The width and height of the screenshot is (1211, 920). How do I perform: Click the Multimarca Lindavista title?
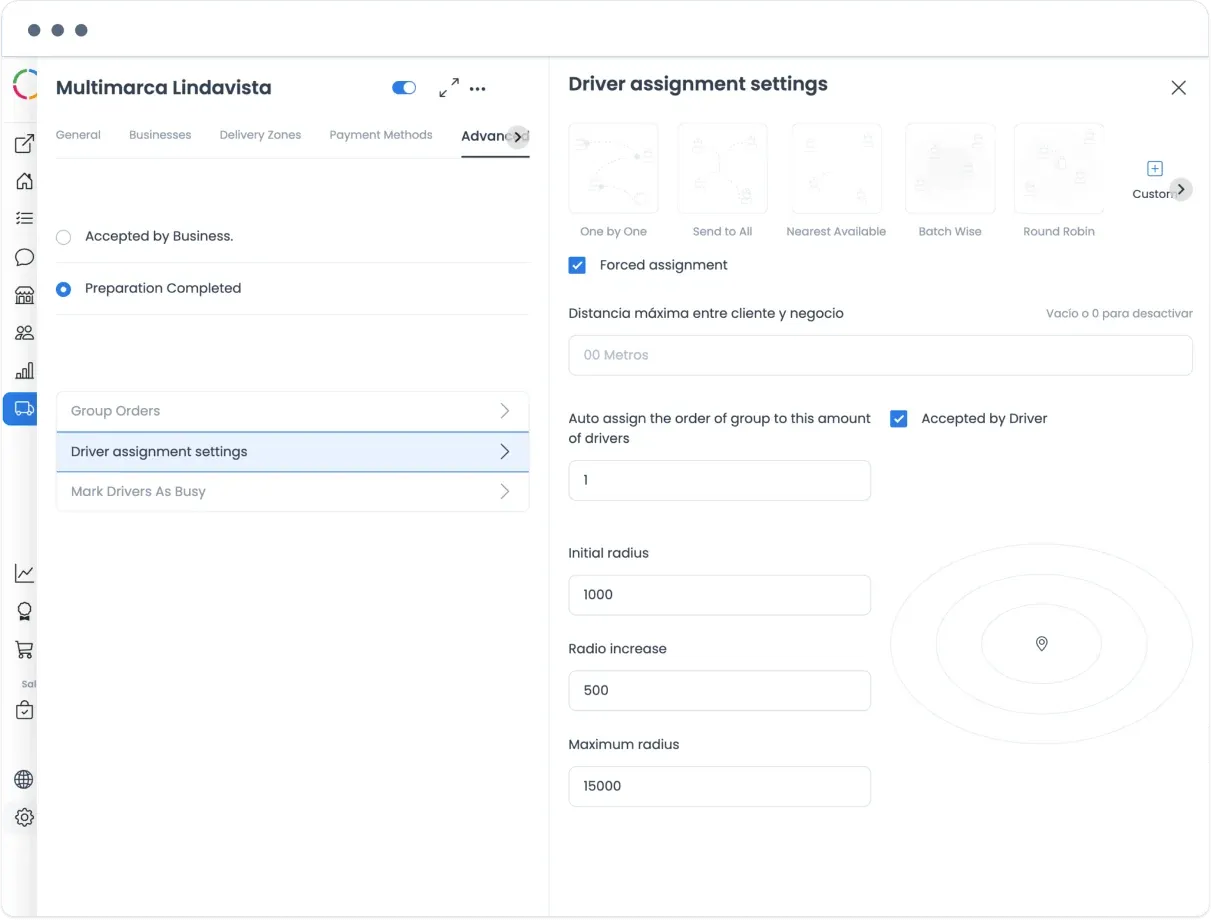coord(164,88)
